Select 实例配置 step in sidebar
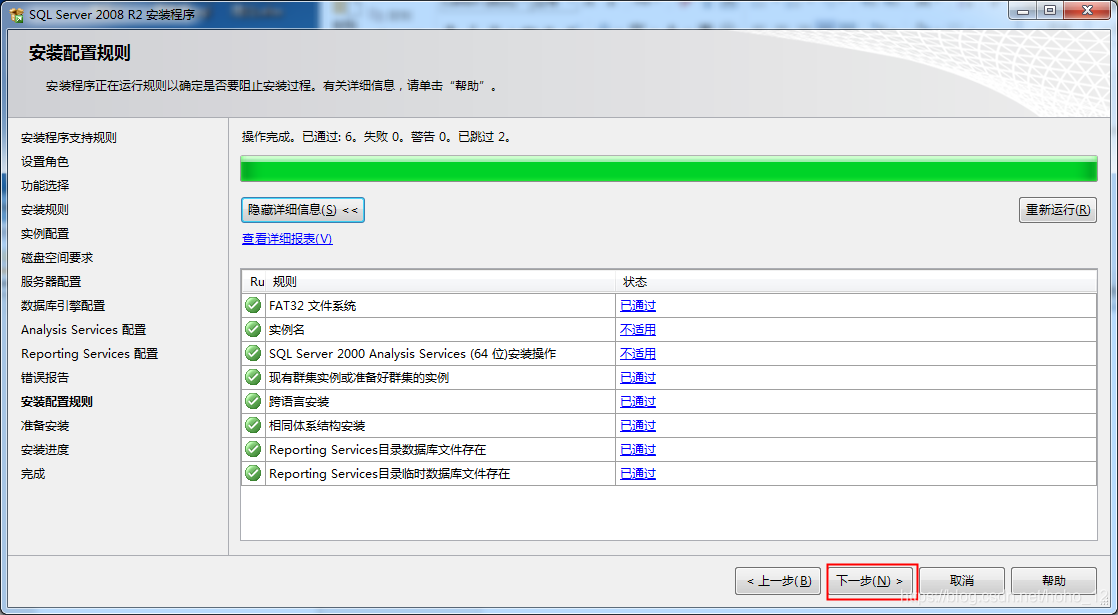 click(45, 233)
